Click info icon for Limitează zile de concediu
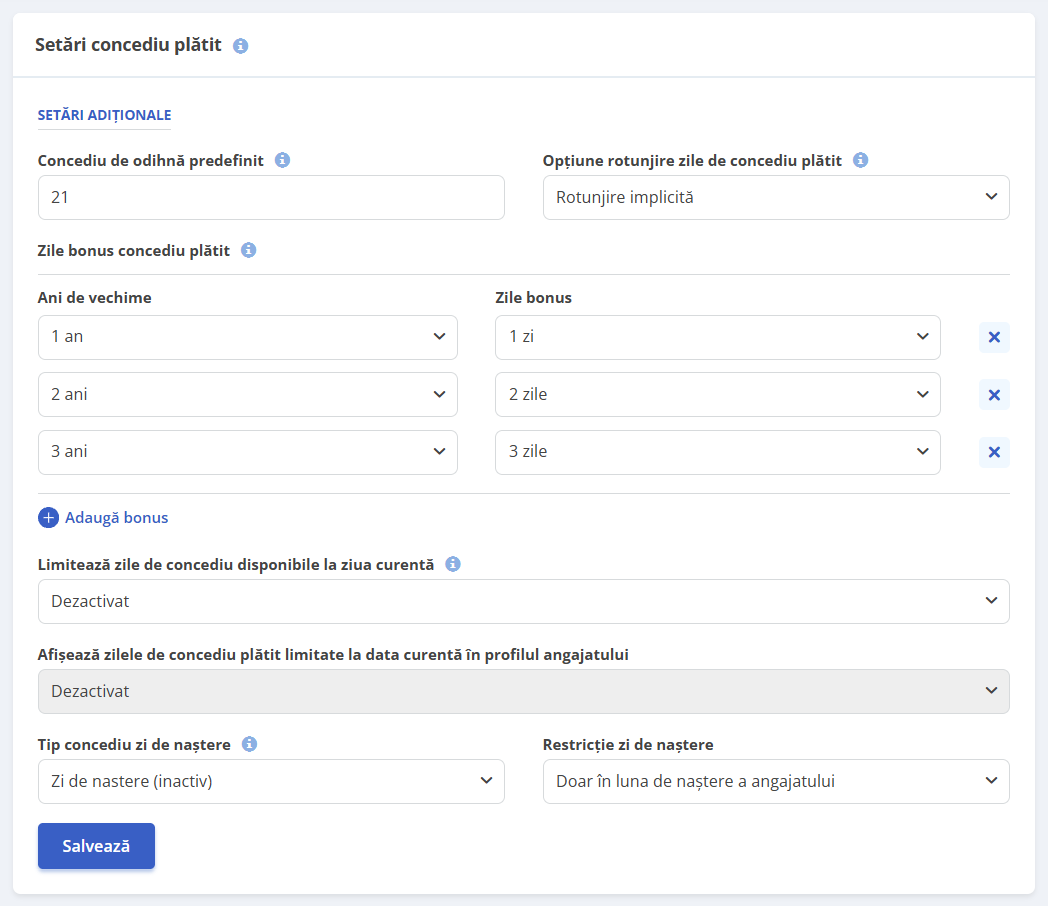The image size is (1048, 906). click(453, 564)
